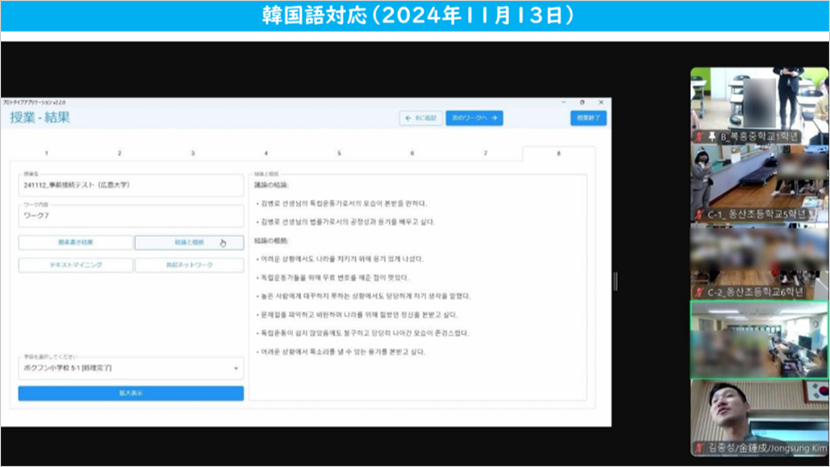Click the back button with left arrow

pos(421,118)
